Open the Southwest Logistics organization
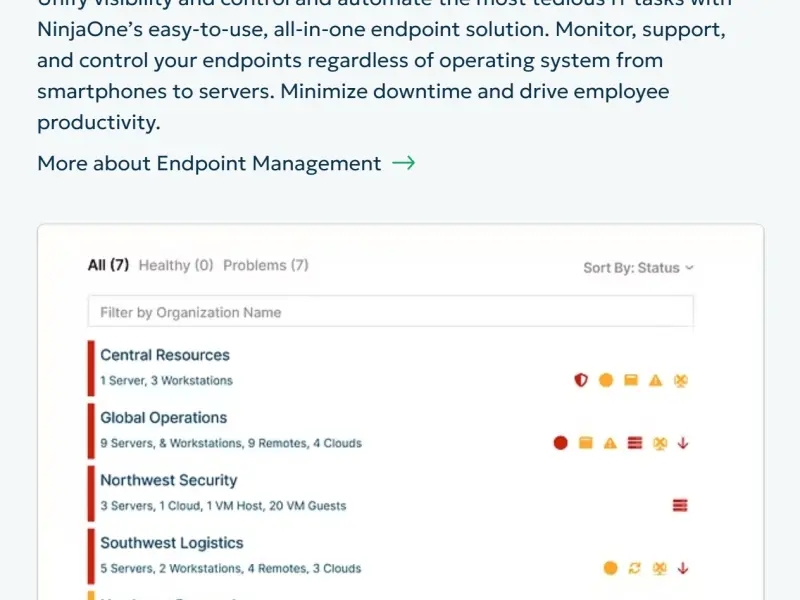 [x=172, y=543]
